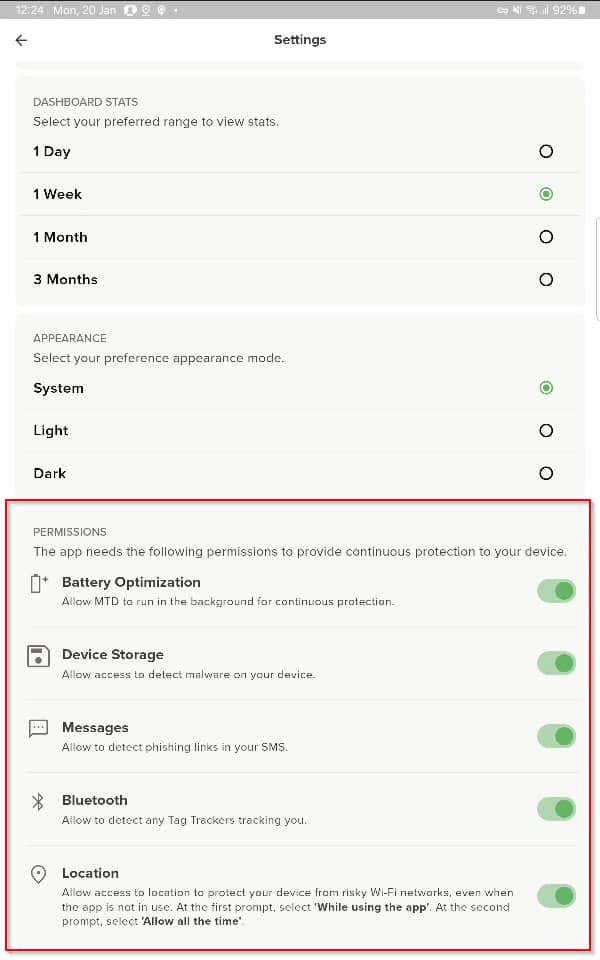Turn off Device Storage permission switch
The width and height of the screenshot is (600, 960).
pyautogui.click(x=557, y=663)
